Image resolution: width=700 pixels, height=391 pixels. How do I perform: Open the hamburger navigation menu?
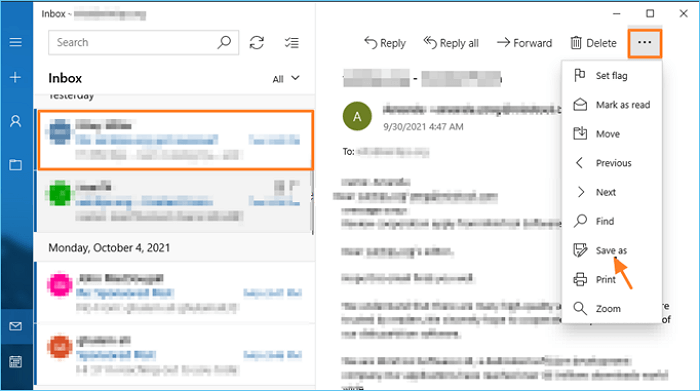(16, 42)
